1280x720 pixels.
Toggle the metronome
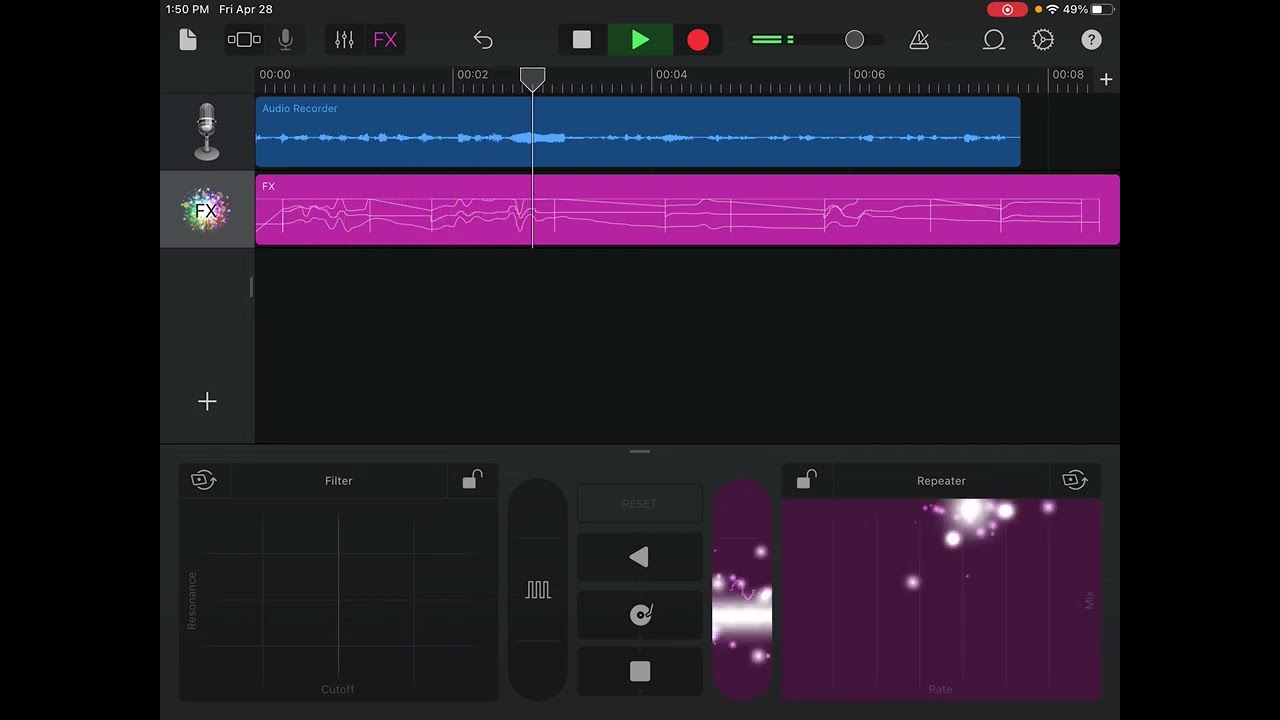click(919, 40)
